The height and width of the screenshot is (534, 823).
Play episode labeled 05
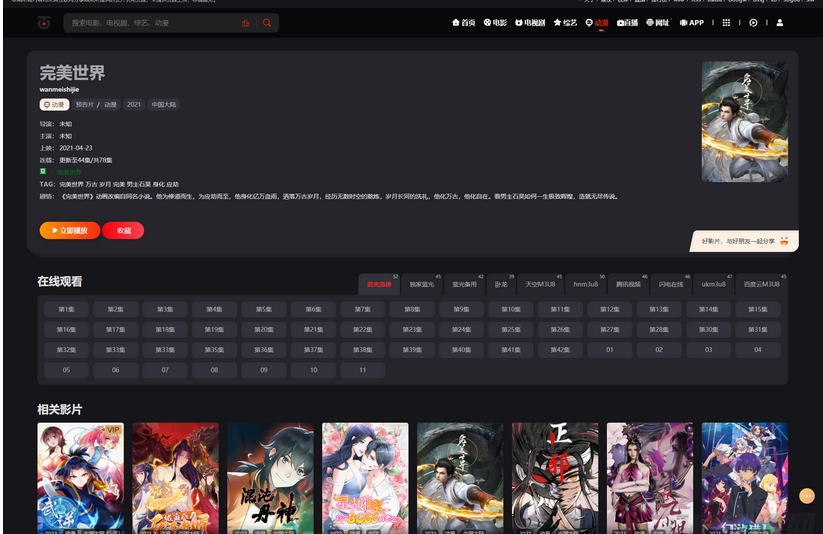(x=66, y=370)
